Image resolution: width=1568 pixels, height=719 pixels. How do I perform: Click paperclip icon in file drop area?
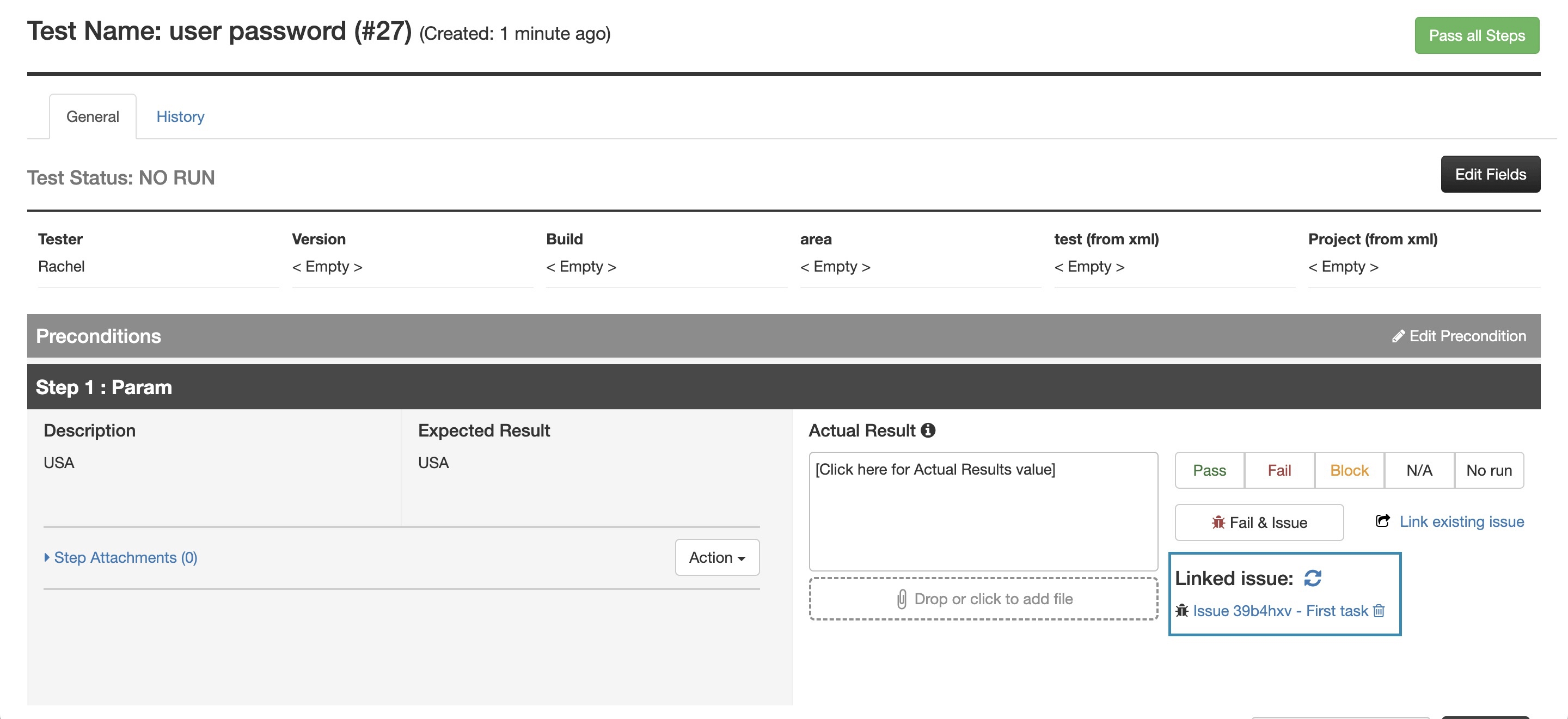coord(902,599)
